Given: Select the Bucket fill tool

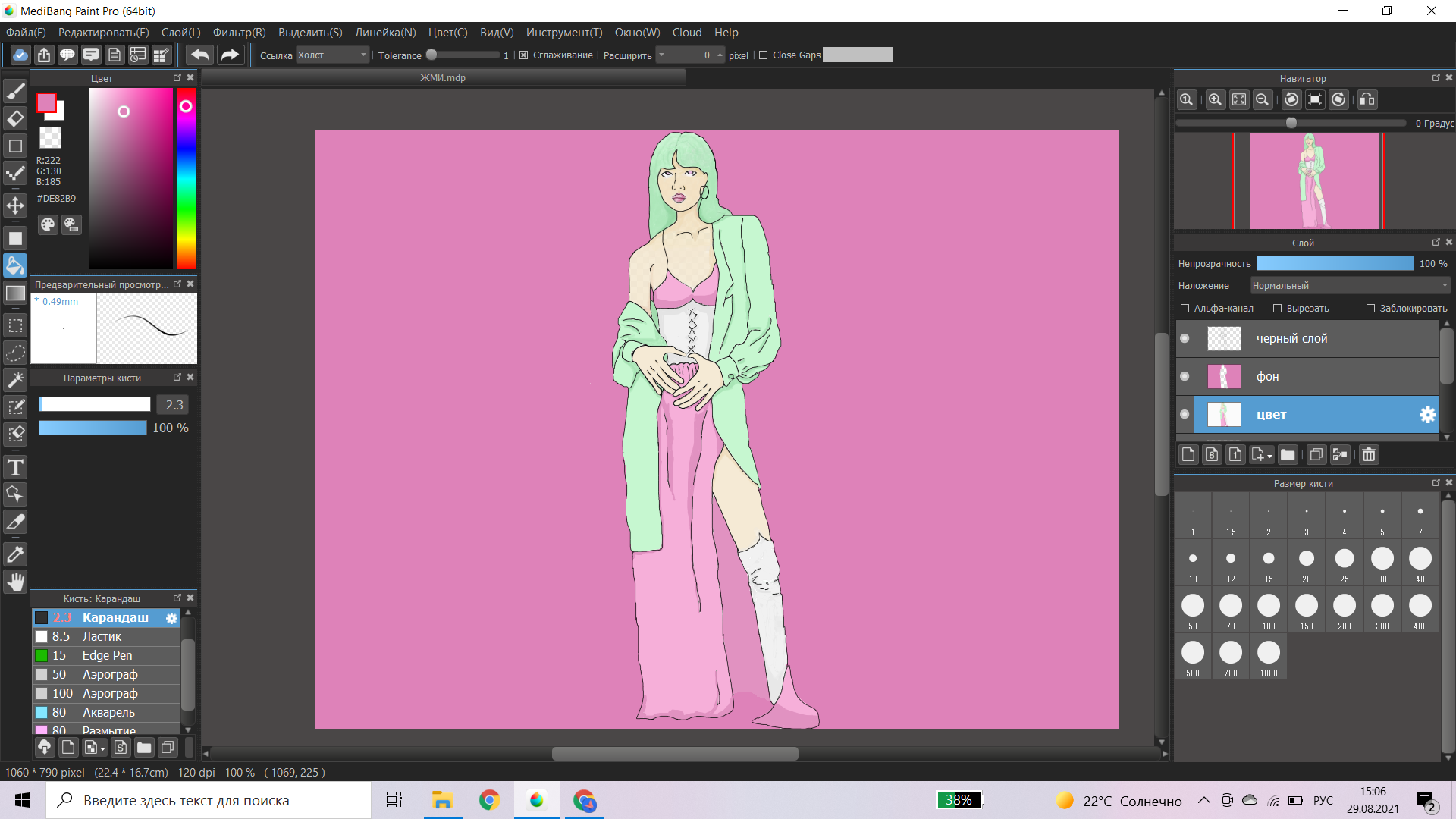Looking at the screenshot, I should [15, 265].
